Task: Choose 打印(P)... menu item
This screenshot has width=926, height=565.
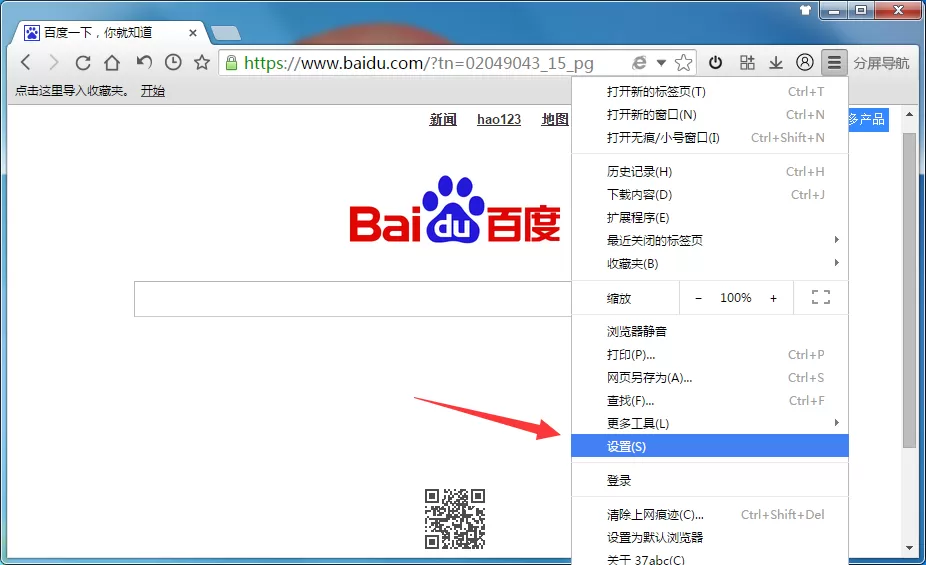Action: pos(709,355)
